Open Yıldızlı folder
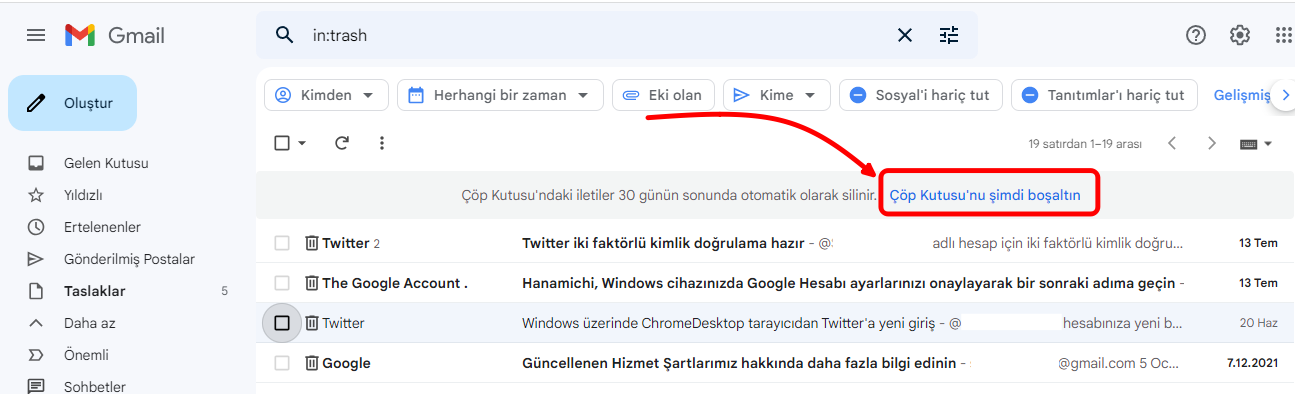This screenshot has width=1295, height=394. pos(83,195)
